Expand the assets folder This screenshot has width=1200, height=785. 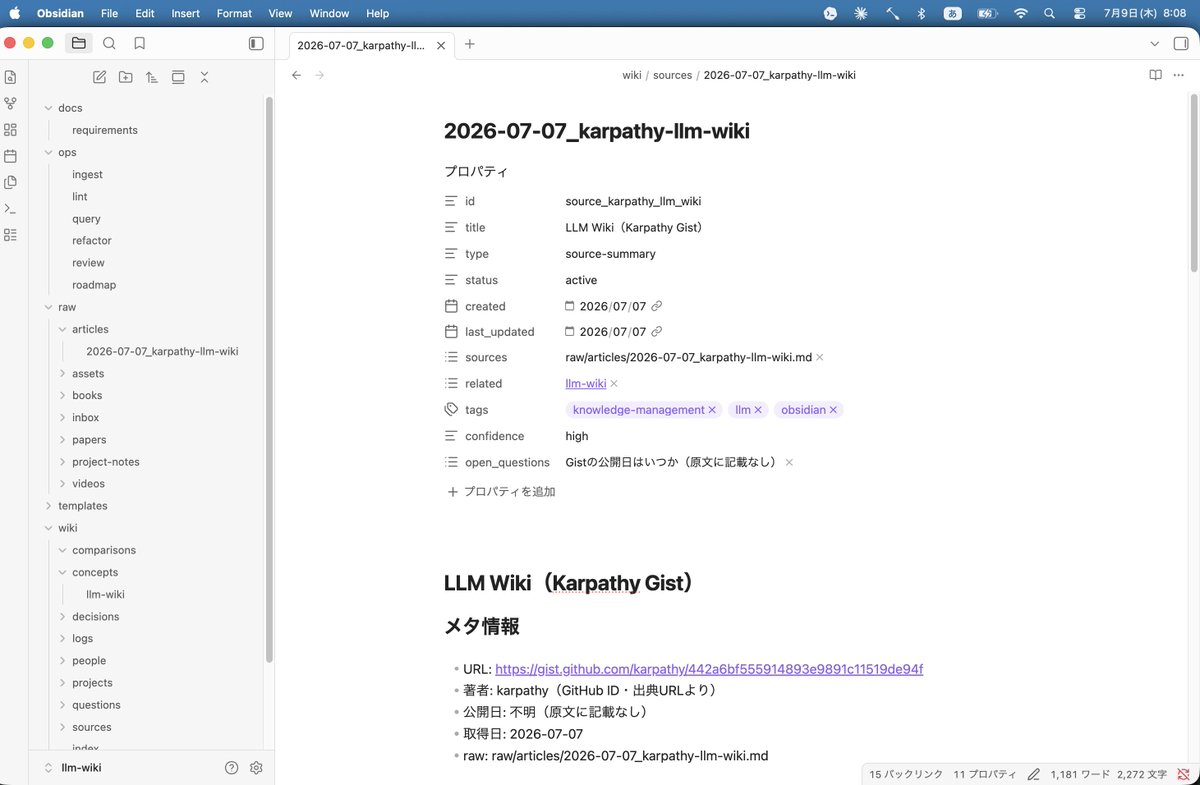(62, 373)
